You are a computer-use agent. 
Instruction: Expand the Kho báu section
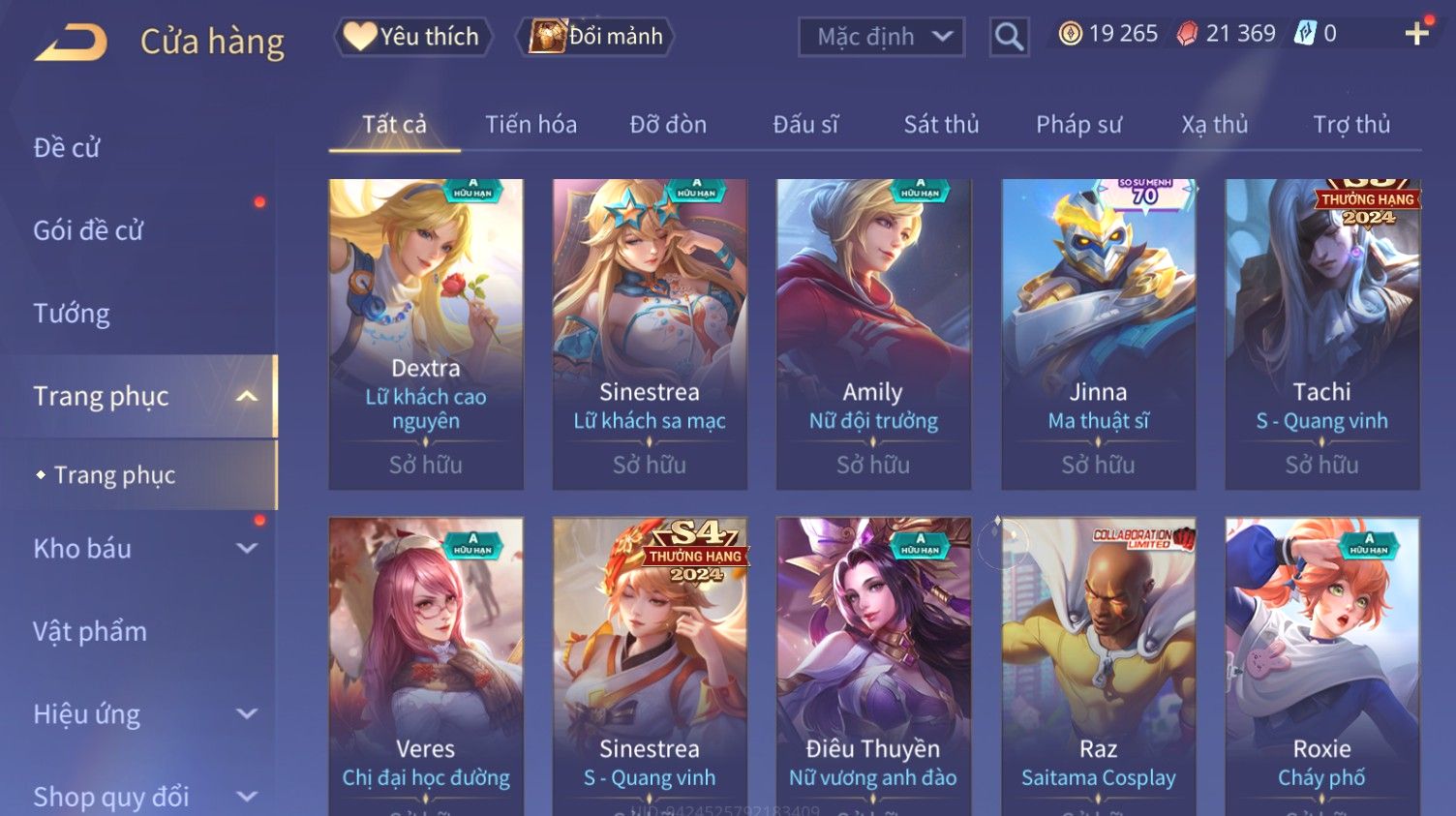click(x=247, y=549)
